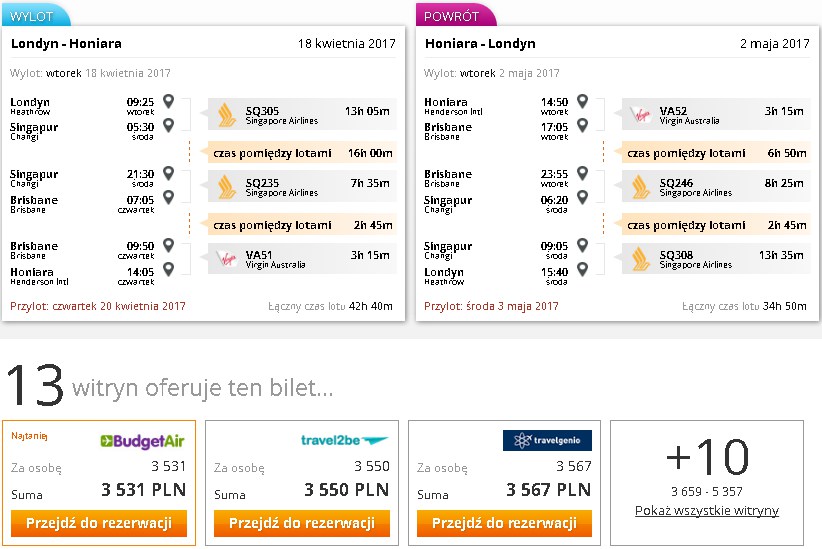Screen dimensions: 822x549
Task: Select the POWRÓT tab
Action: tap(456, 15)
